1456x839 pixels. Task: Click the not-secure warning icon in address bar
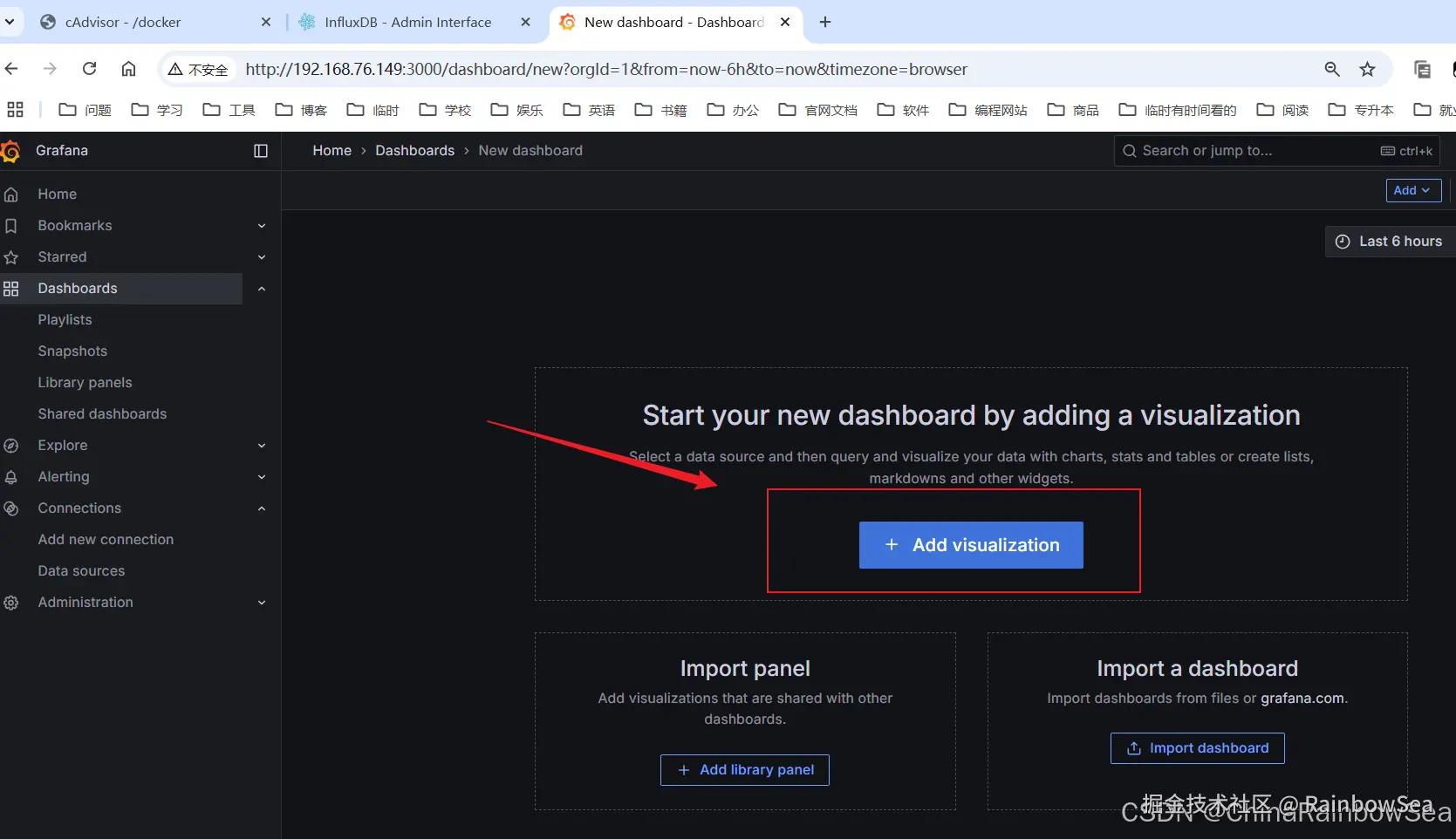pos(175,69)
